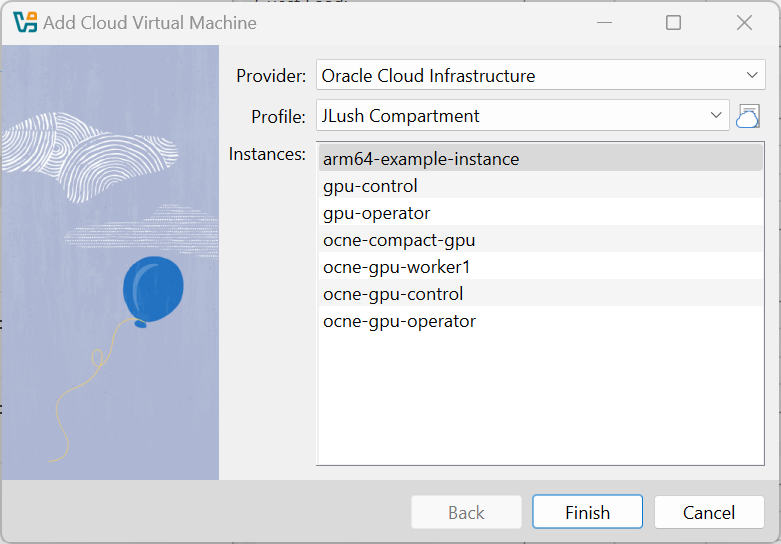This screenshot has height=544, width=781.
Task: Pick ocne-compact-gpu from Instances
Action: [399, 240]
